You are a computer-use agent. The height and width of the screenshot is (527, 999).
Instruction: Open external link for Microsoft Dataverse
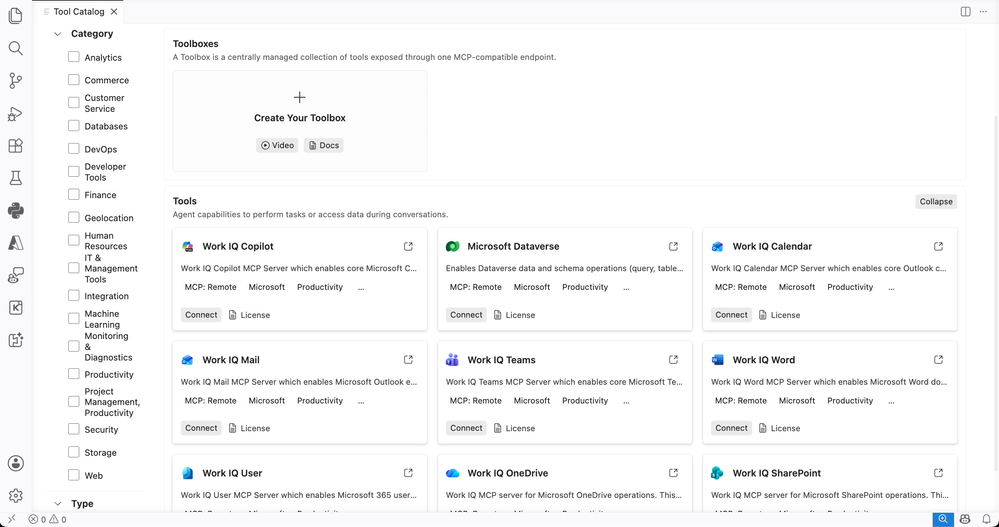(673, 247)
